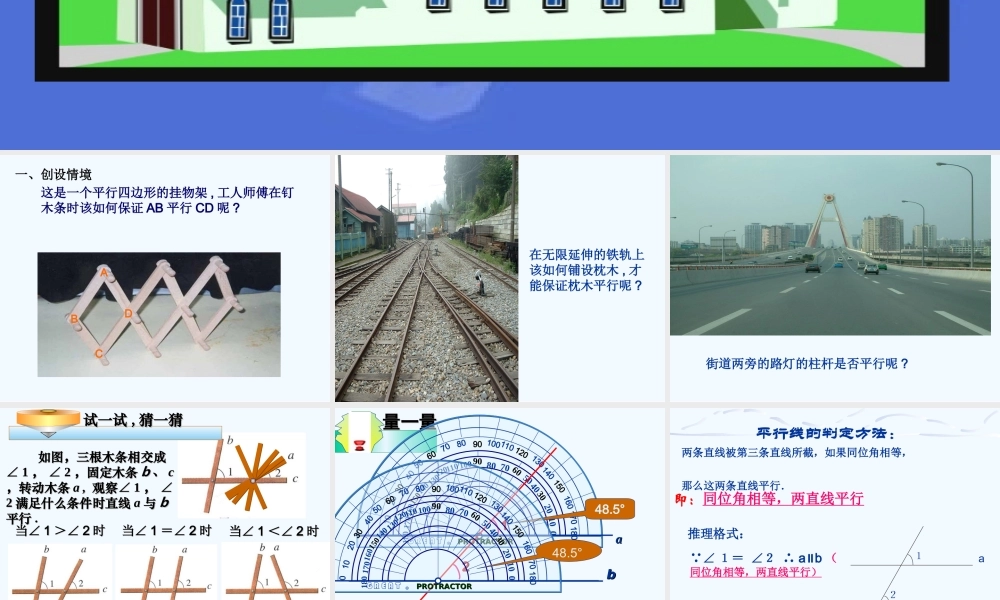Image resolution: width=1000 pixels, height=600 pixels.
Task: Click the title '试一试, 猜一猜'
Action: click(133, 420)
